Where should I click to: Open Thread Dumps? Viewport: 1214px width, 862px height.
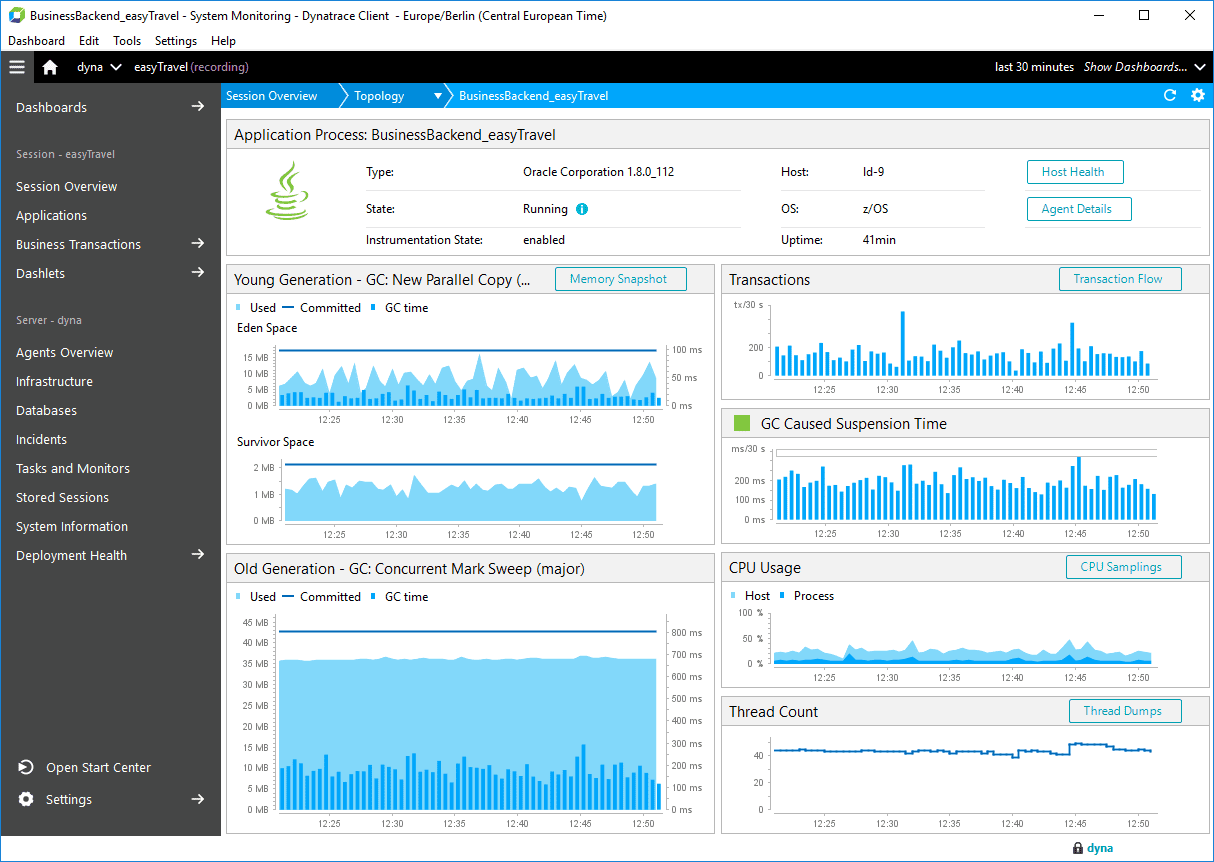[x=1123, y=711]
